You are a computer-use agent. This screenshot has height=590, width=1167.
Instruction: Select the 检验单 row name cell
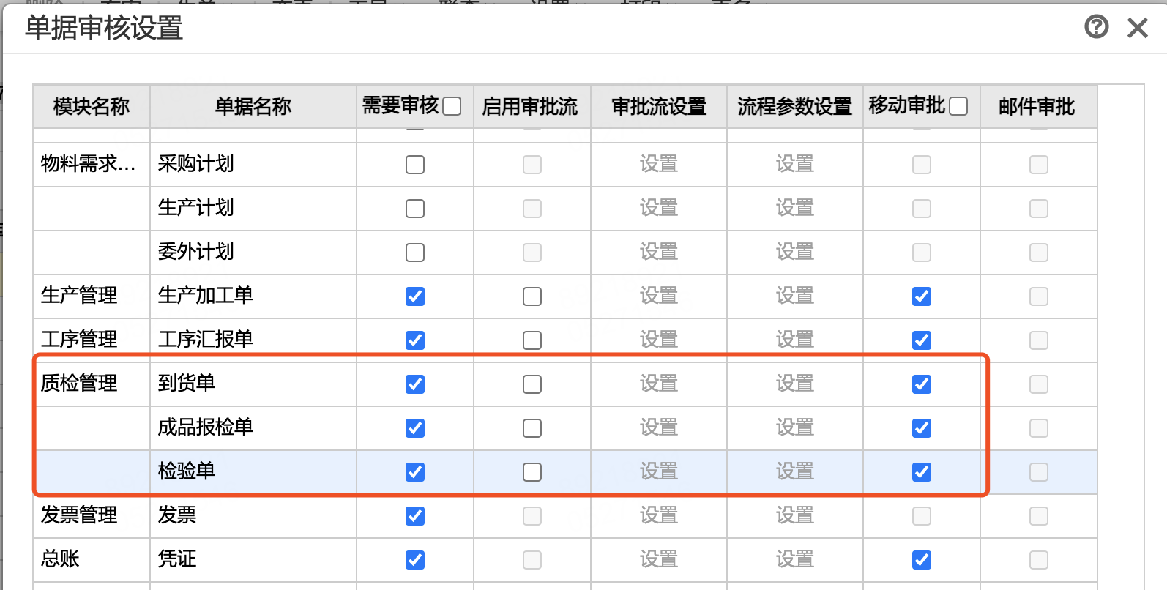click(187, 472)
